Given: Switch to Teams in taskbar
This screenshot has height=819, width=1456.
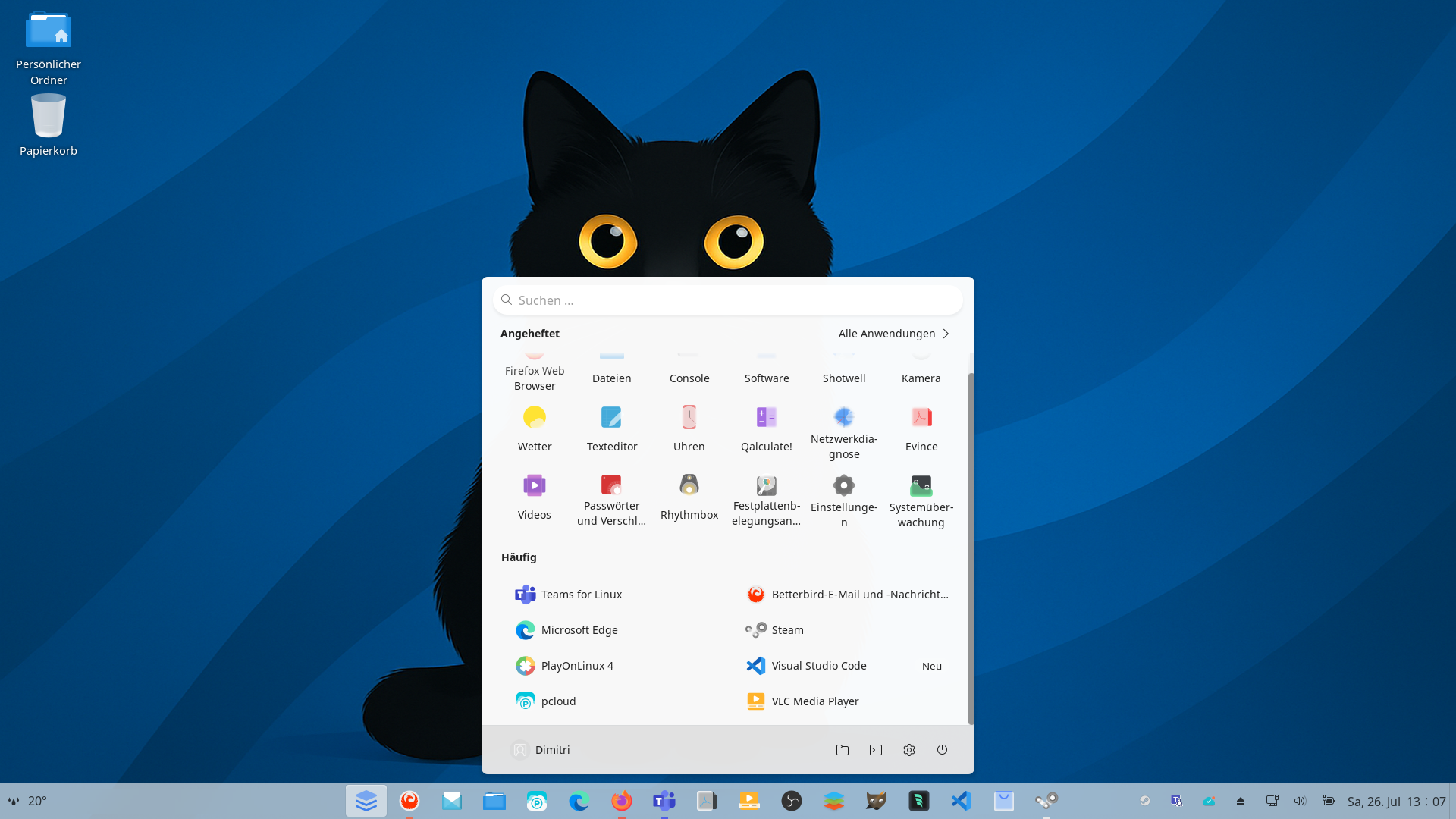Looking at the screenshot, I should coord(664,801).
